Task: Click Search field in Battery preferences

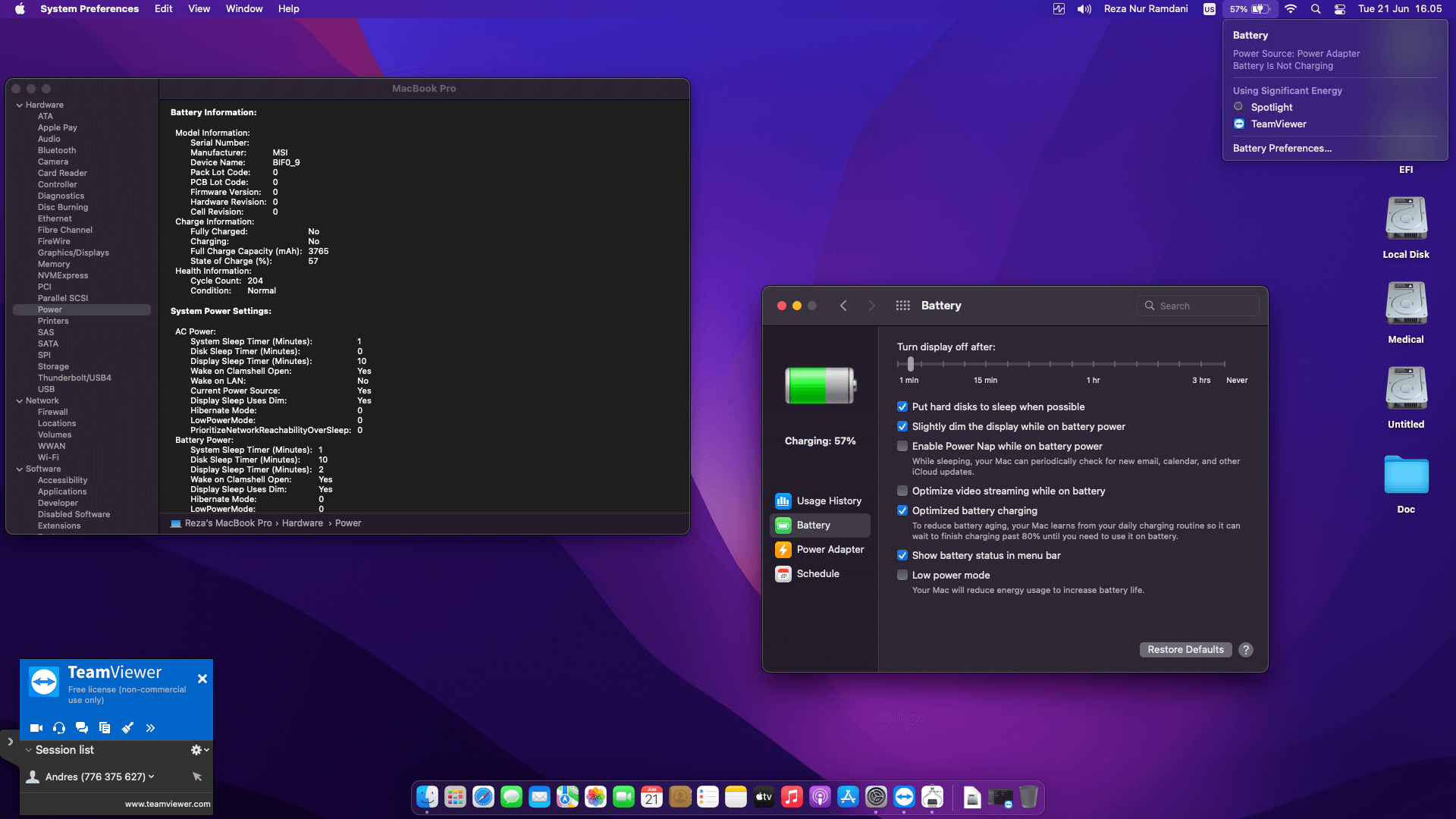Action: click(1198, 306)
